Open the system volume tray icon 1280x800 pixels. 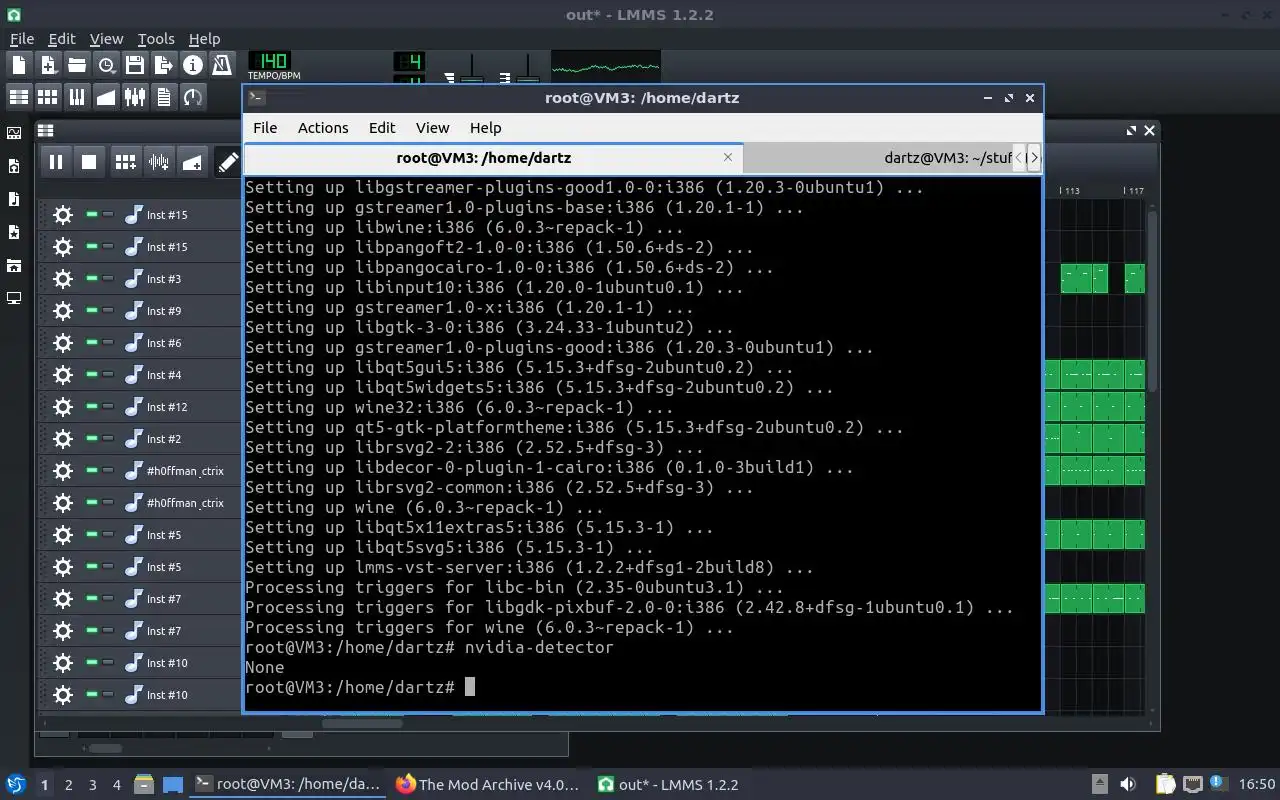1128,785
